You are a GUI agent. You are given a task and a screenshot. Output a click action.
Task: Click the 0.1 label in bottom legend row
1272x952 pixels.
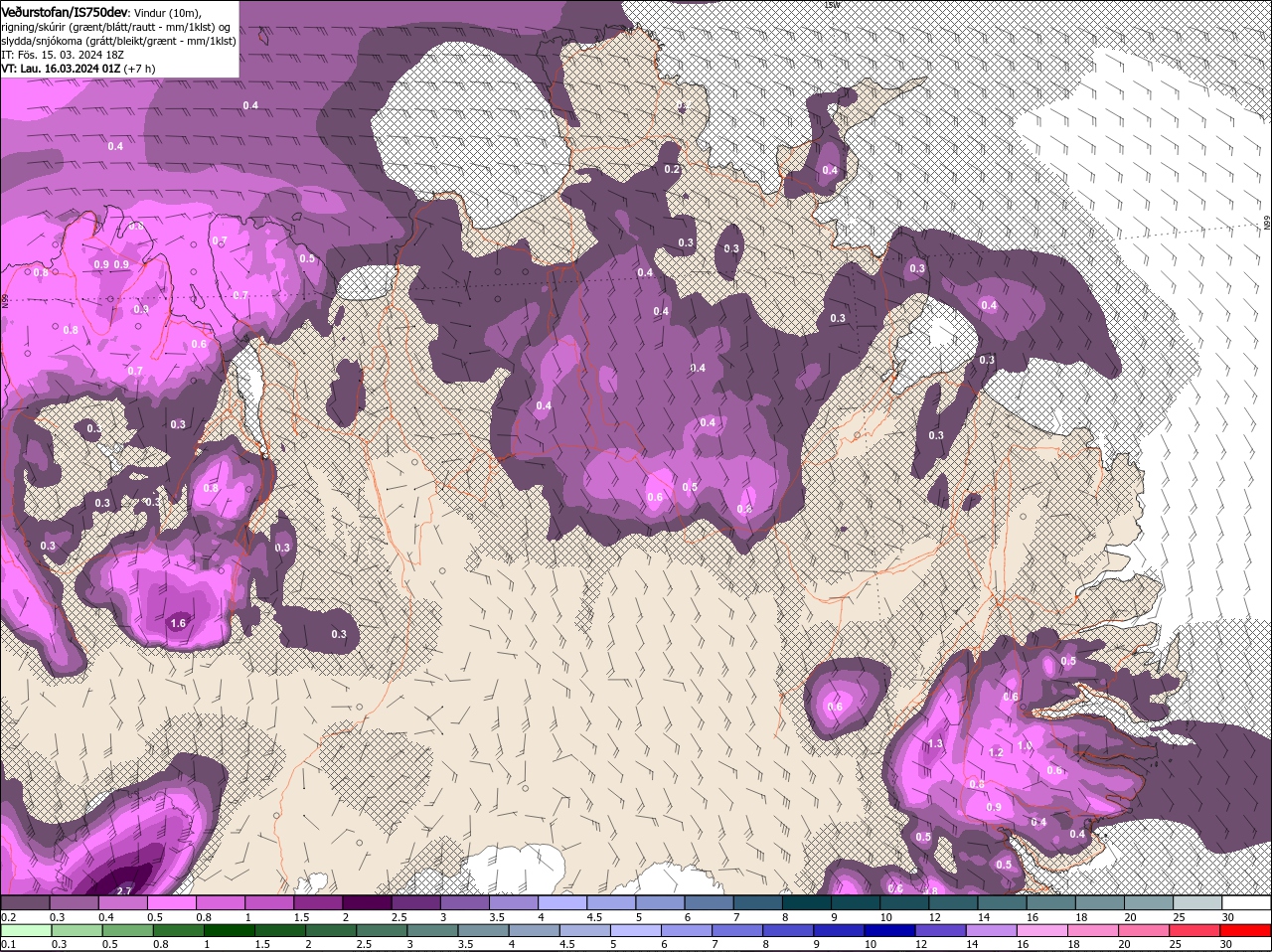click(x=8, y=944)
